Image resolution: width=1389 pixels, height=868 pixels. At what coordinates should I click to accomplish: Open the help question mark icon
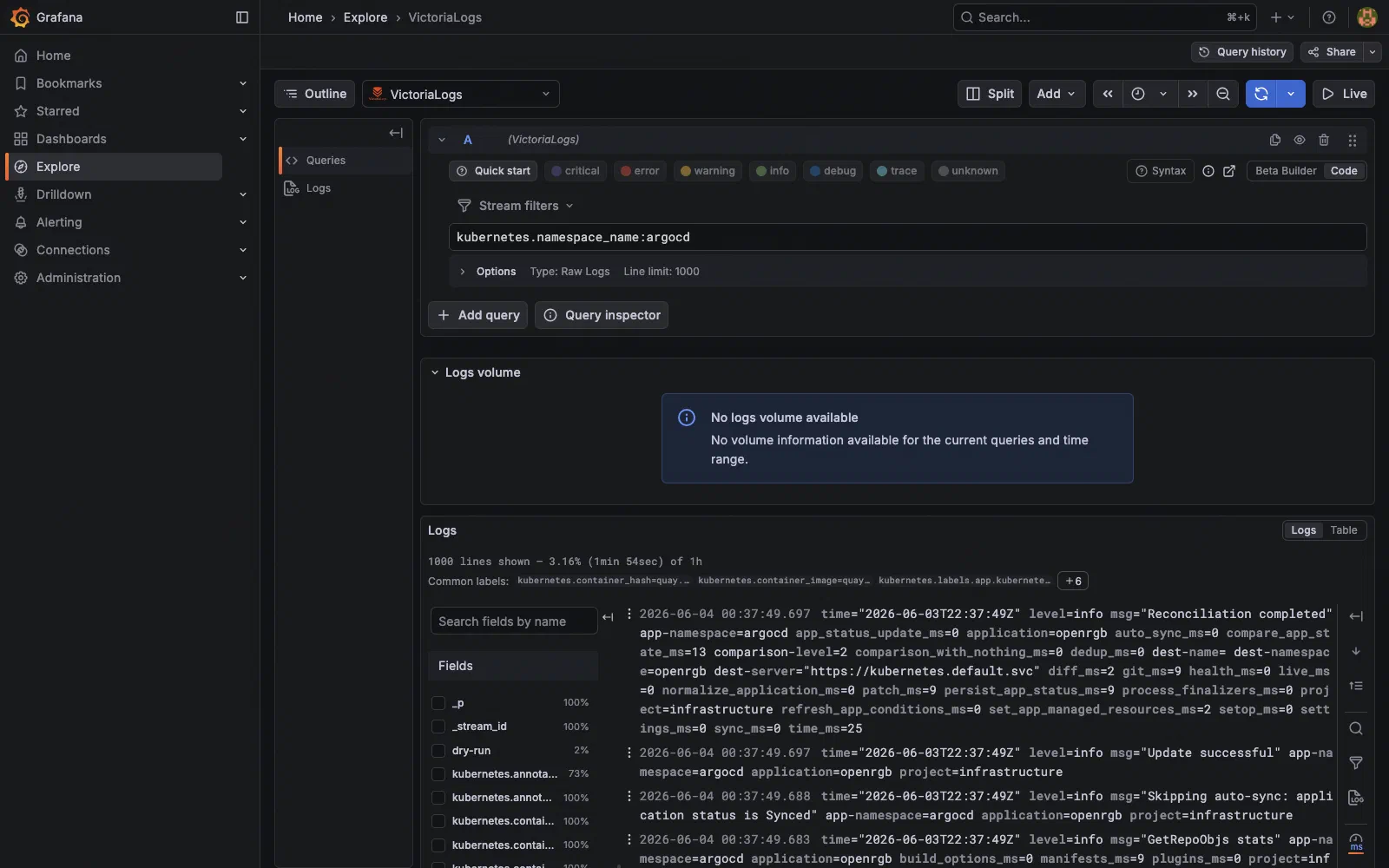1329,17
